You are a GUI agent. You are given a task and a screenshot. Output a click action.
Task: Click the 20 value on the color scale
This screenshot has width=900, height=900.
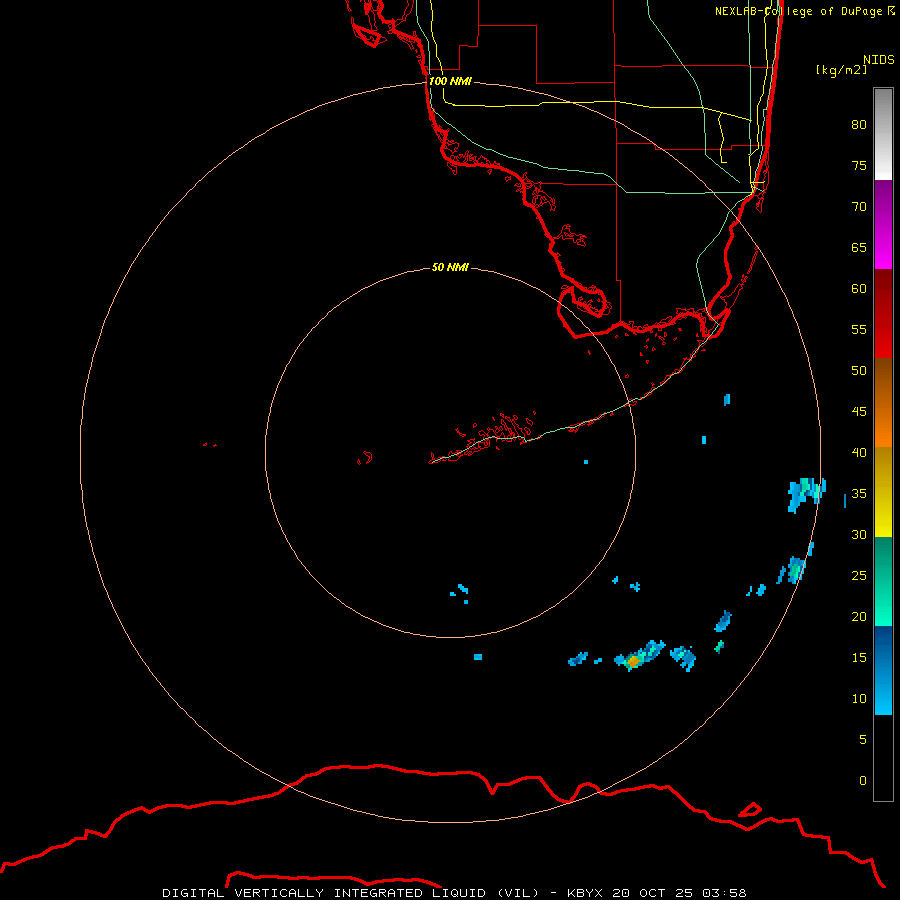point(859,616)
